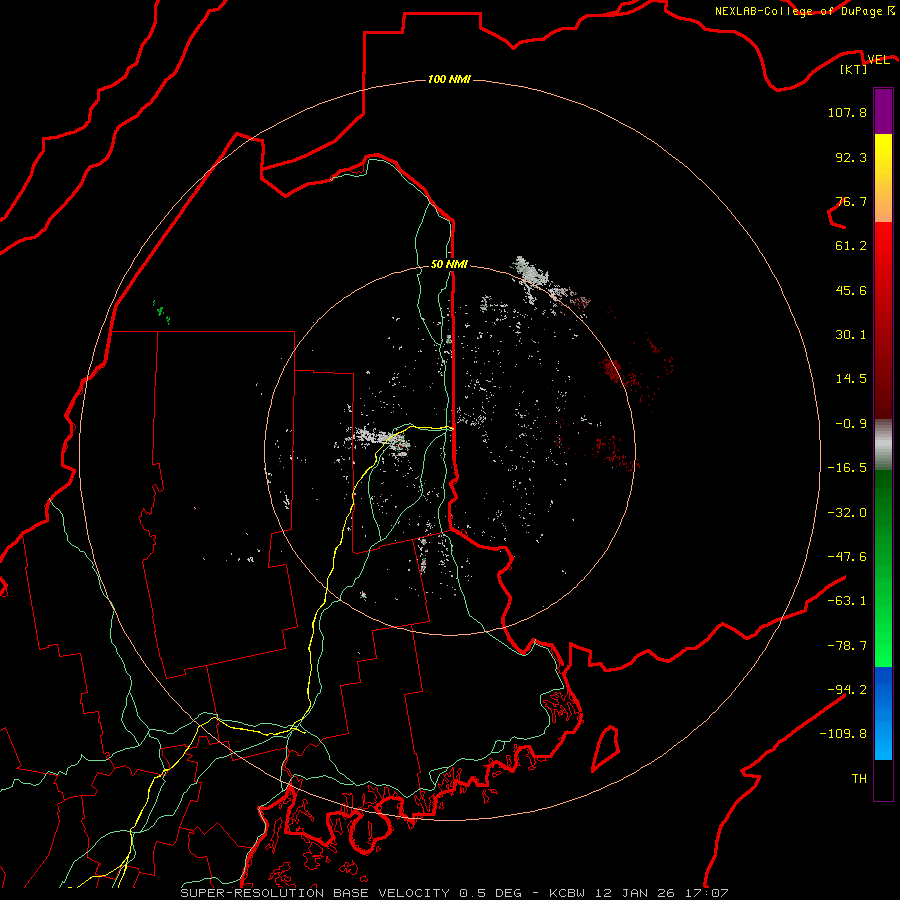
Task: Click the -63.1 legend value
Action: pyautogui.click(x=847, y=601)
